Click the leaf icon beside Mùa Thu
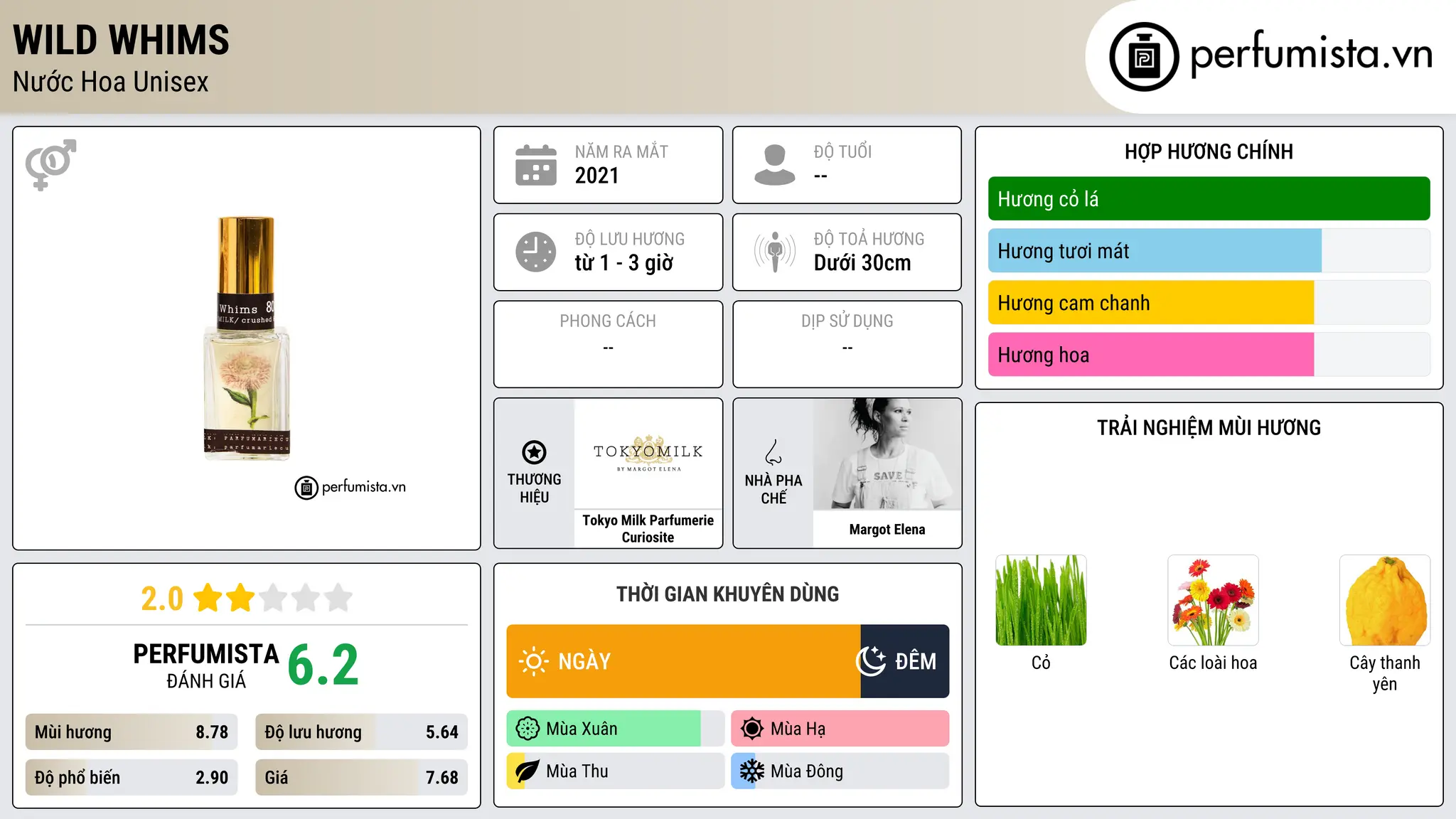This screenshot has width=1456, height=819. click(x=528, y=771)
